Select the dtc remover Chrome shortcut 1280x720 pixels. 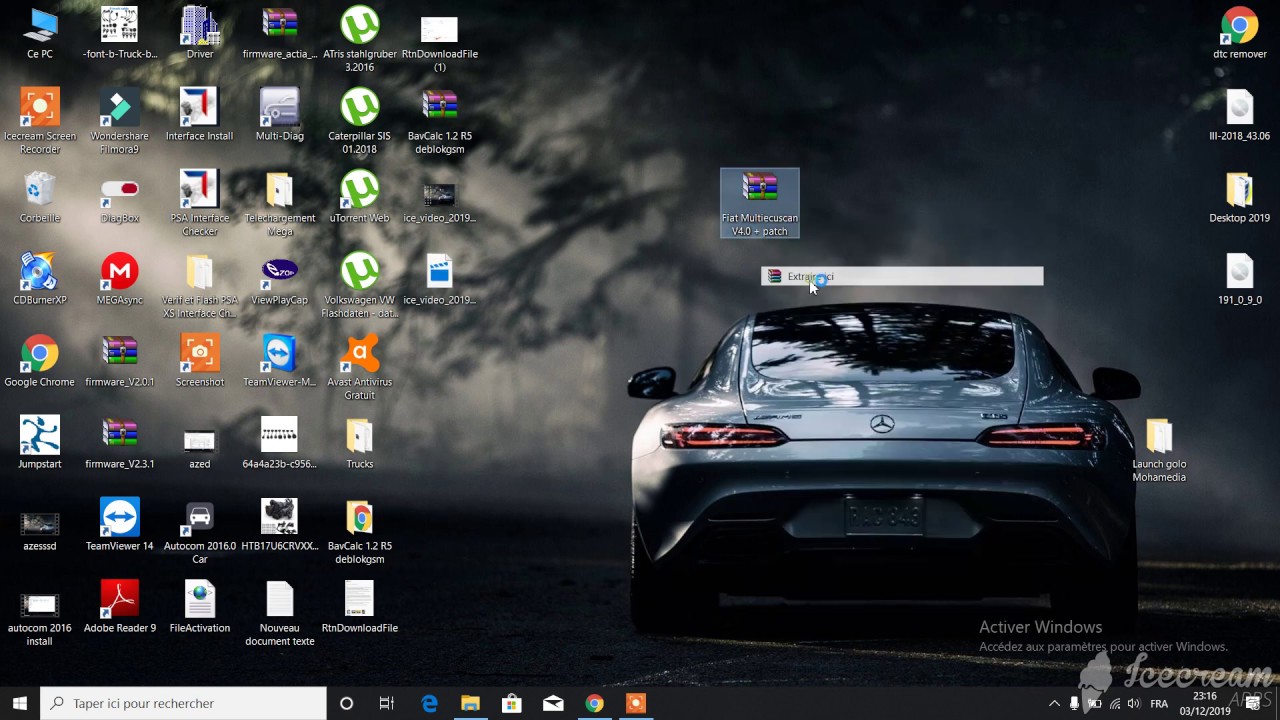1240,33
